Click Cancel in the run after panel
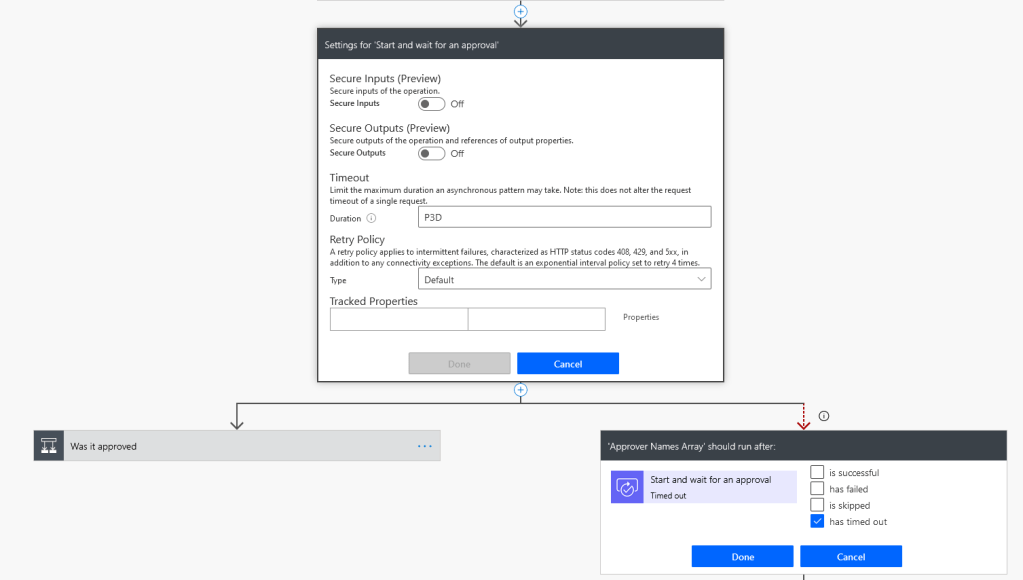Screen dimensions: 1023x580 [850, 557]
